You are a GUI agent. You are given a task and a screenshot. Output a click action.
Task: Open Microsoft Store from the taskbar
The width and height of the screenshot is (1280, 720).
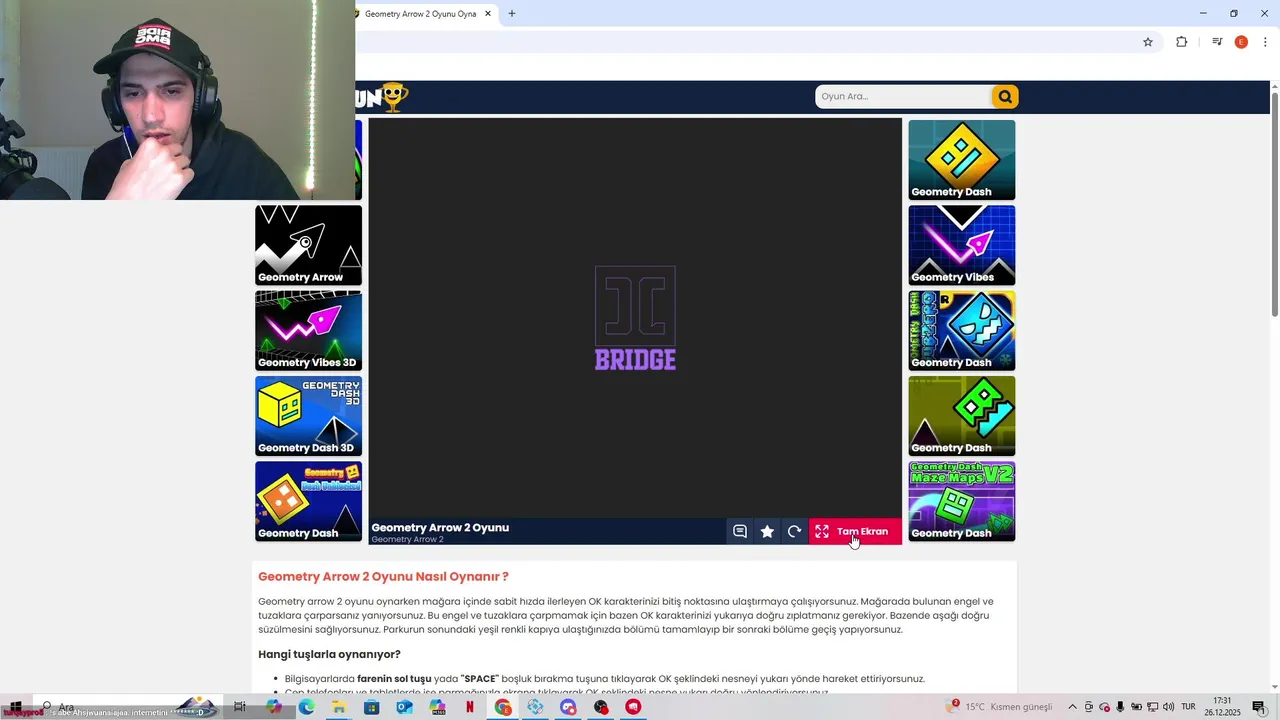(x=371, y=707)
